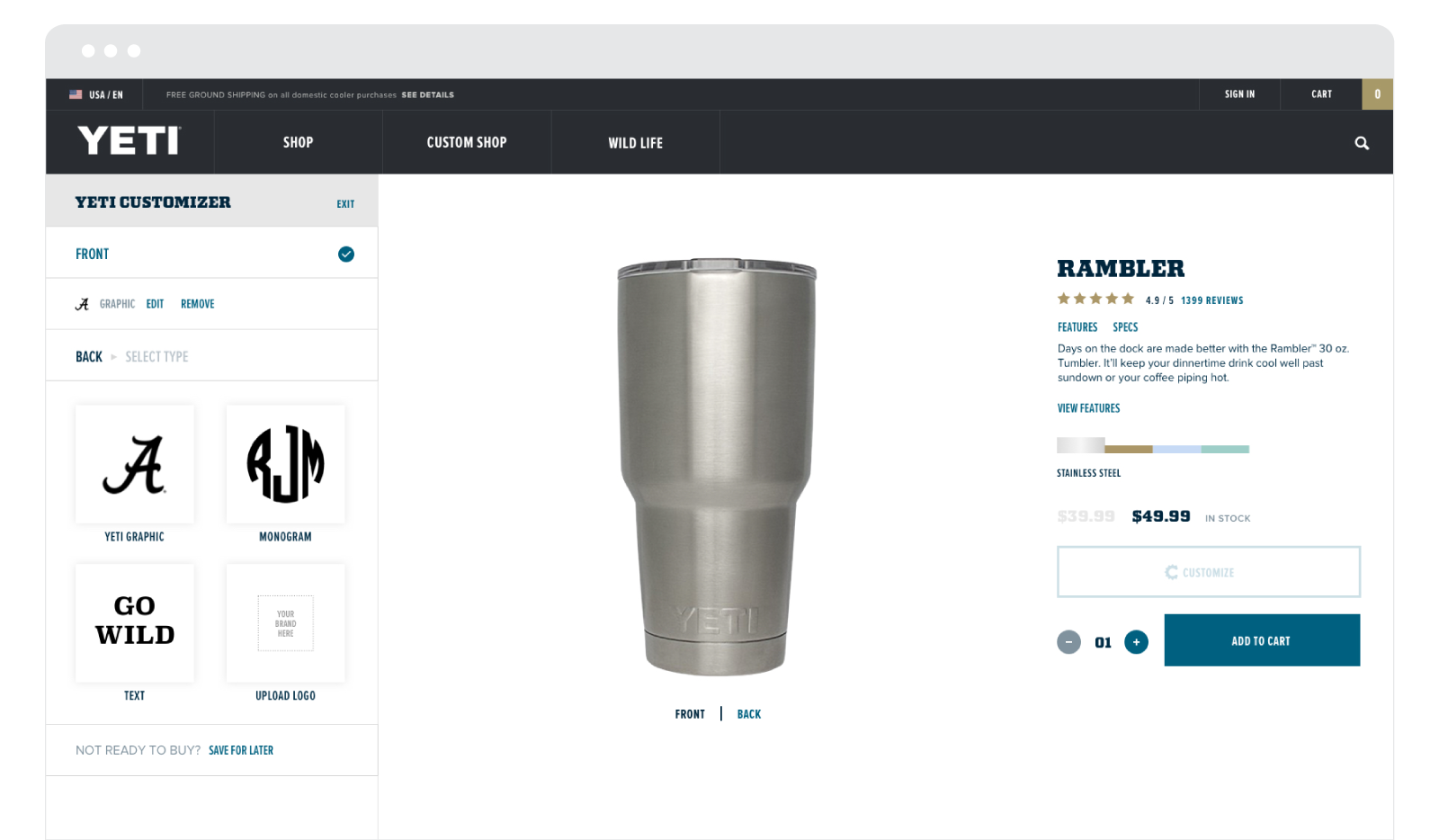Open the Wild Life menu
Screen dimensions: 1439x840
click(x=635, y=142)
